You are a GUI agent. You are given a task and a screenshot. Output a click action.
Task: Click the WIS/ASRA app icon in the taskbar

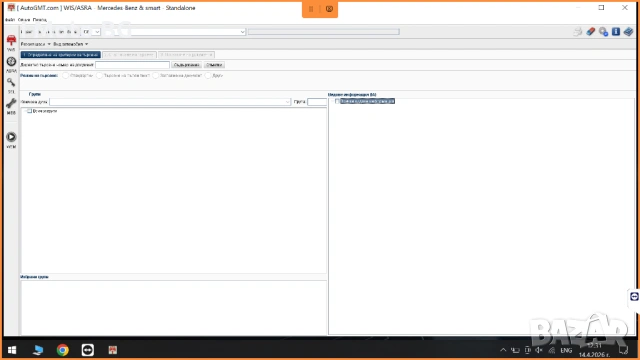point(113,350)
